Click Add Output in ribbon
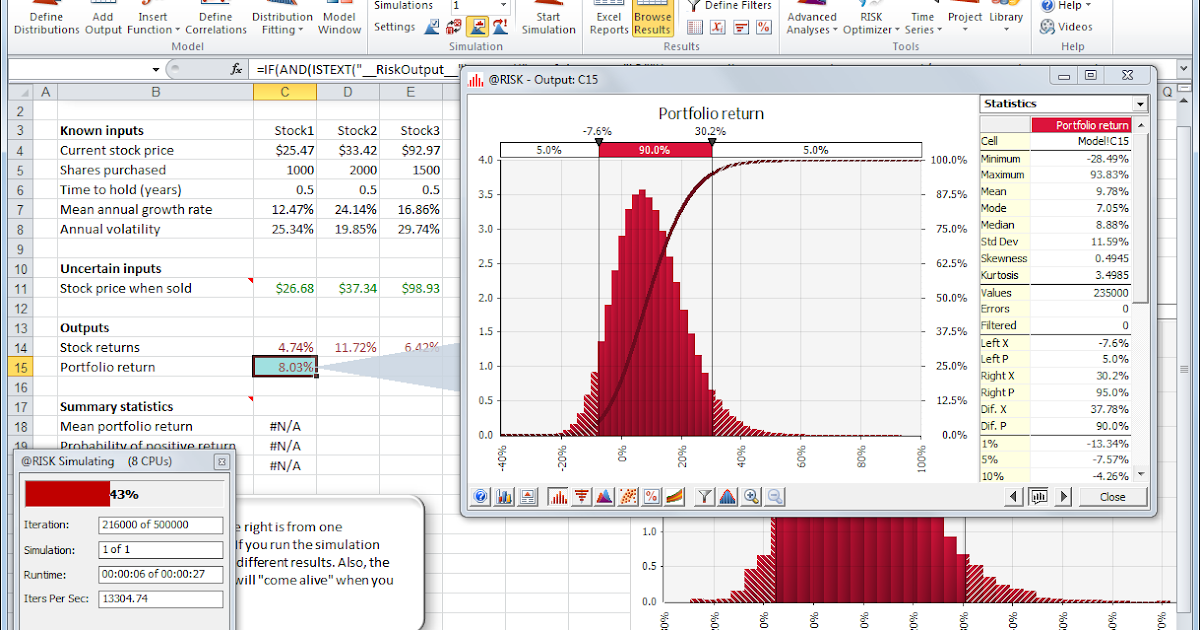 pyautogui.click(x=103, y=20)
